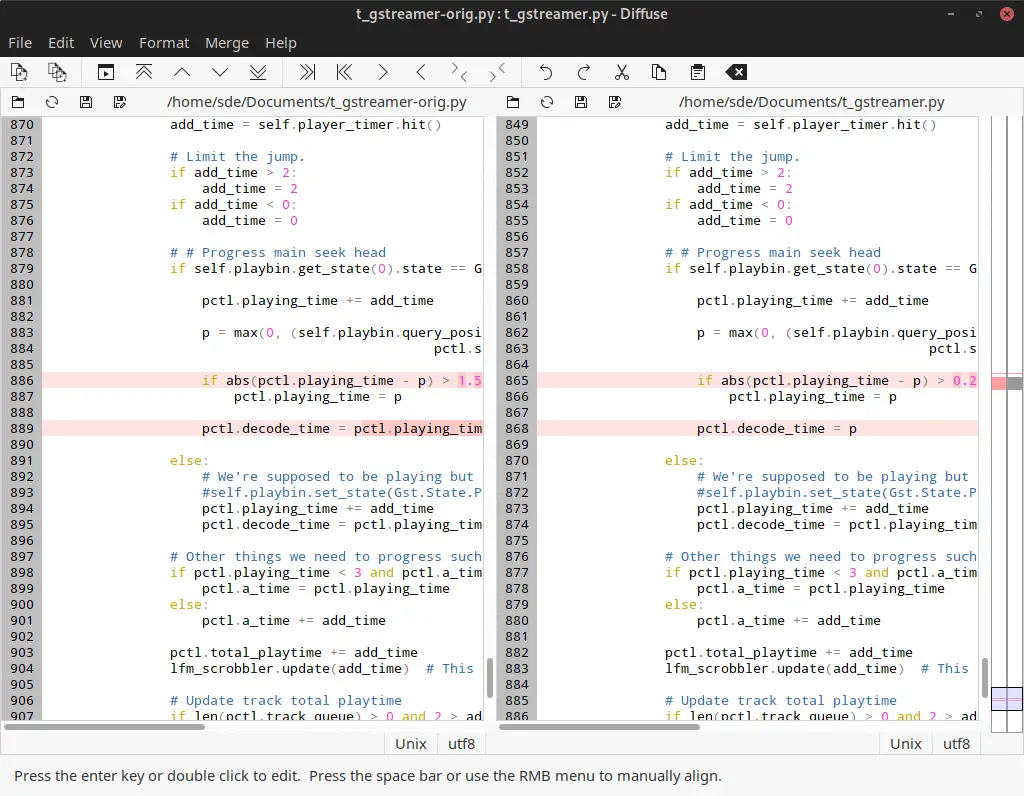The image size is (1024, 796).
Task: Copy left pane into selection
Action: (x=383, y=72)
